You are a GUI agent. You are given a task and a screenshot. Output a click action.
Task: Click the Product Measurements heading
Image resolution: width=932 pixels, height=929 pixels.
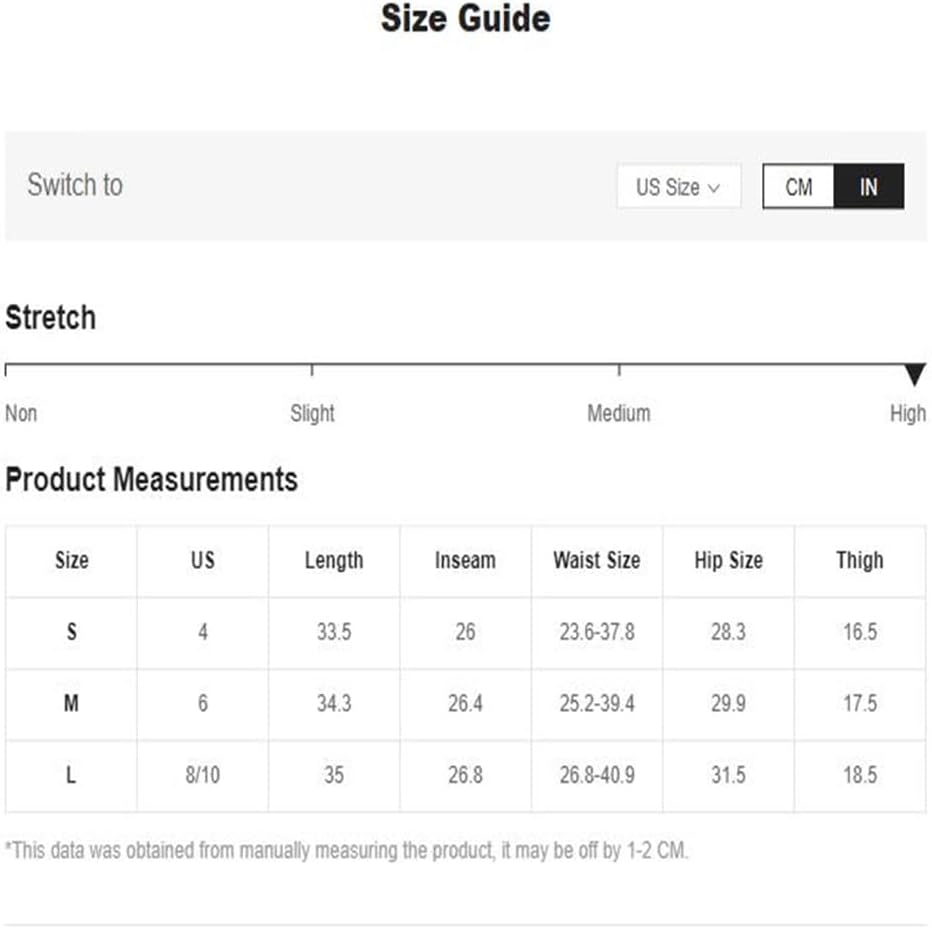pyautogui.click(x=151, y=480)
